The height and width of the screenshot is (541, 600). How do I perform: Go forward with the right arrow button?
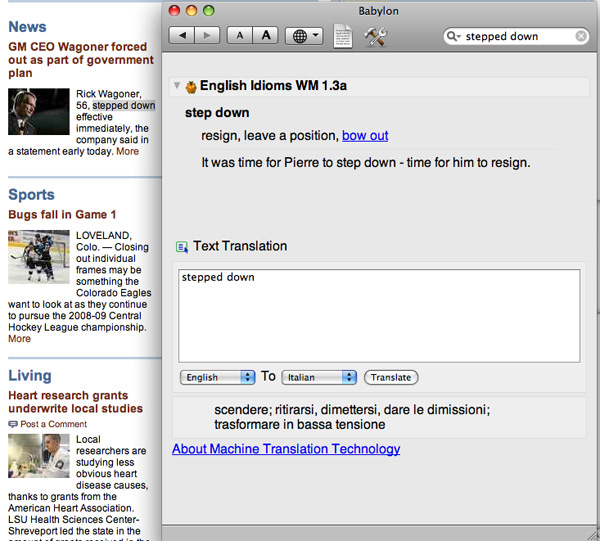[x=207, y=36]
